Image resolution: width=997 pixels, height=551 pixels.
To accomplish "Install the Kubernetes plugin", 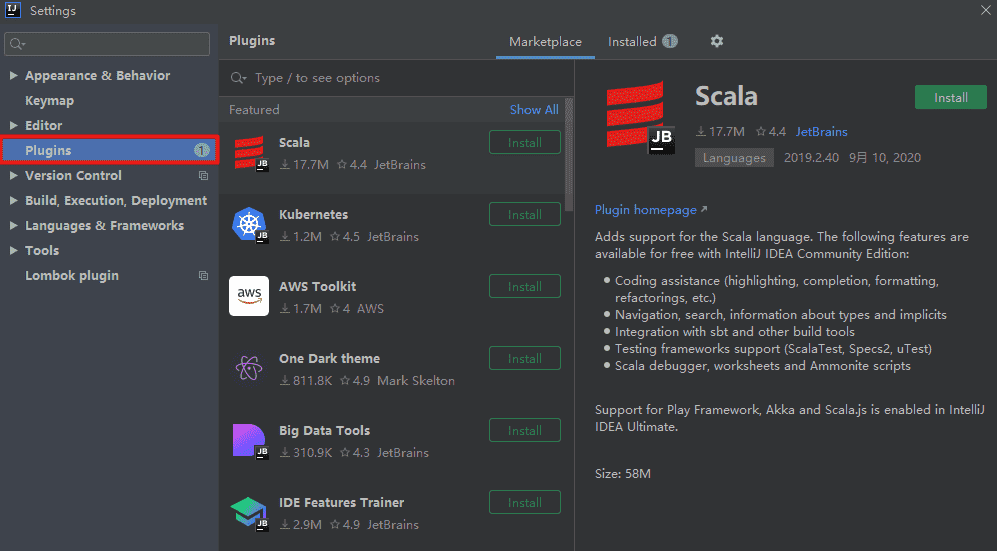I will click(x=525, y=214).
